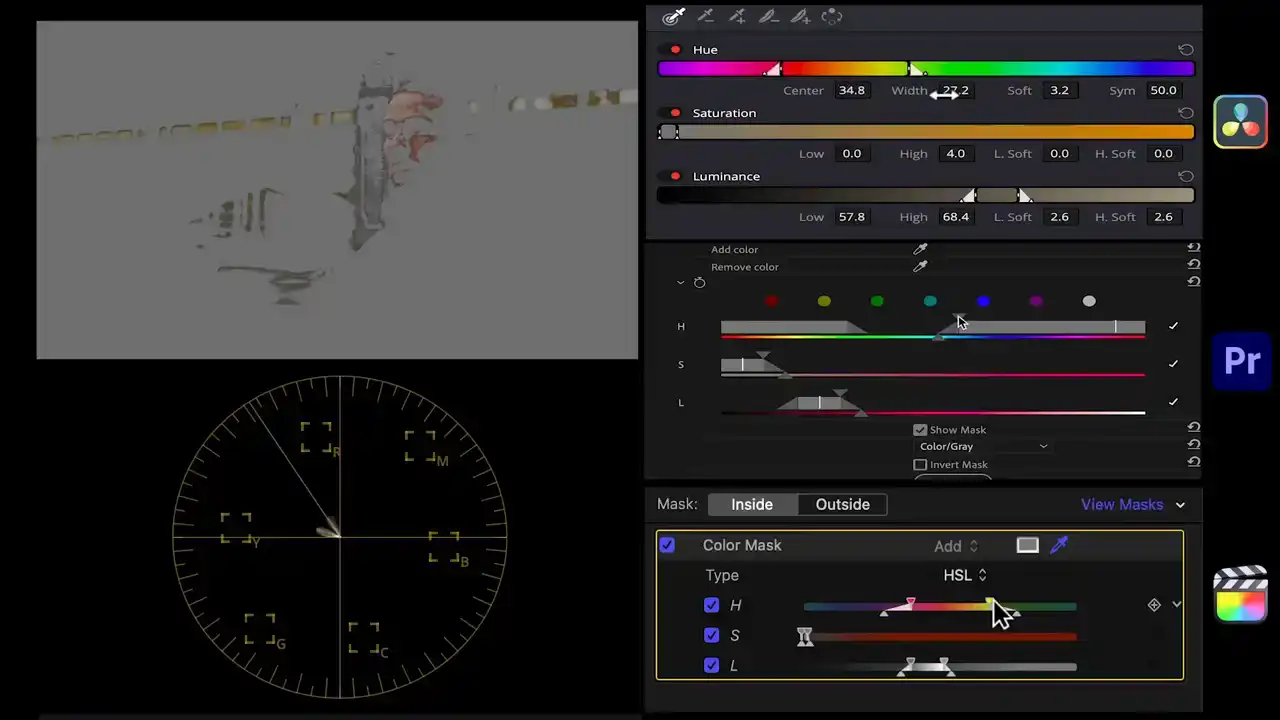Viewport: 1280px width, 720px height.
Task: Click the Remove color eyedropper
Action: tap(920, 267)
